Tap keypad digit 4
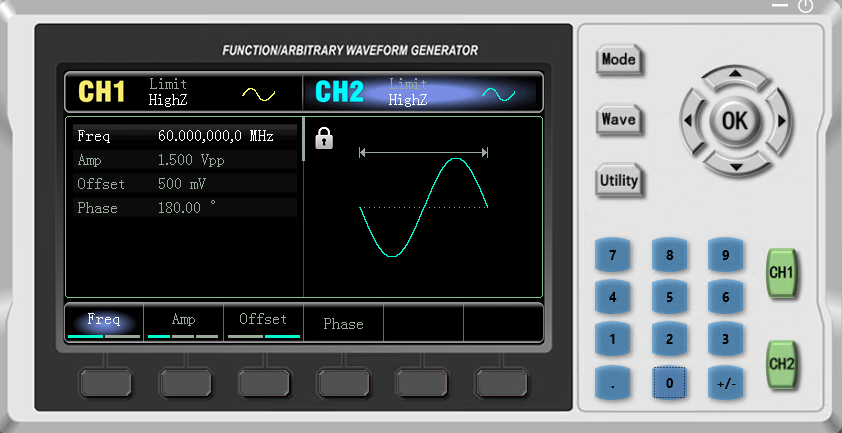Viewport: 842px width, 433px height. coord(613,297)
